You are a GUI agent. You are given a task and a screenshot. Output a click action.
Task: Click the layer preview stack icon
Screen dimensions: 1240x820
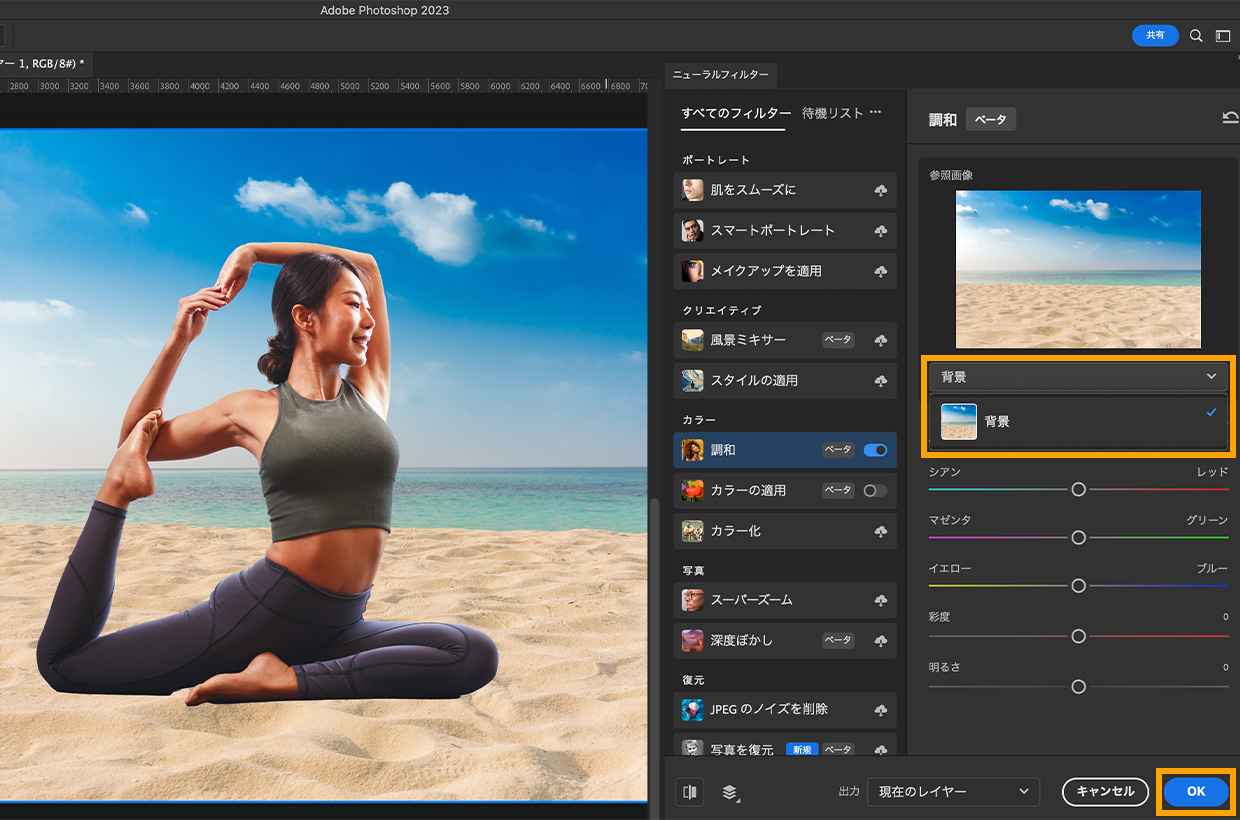point(729,792)
